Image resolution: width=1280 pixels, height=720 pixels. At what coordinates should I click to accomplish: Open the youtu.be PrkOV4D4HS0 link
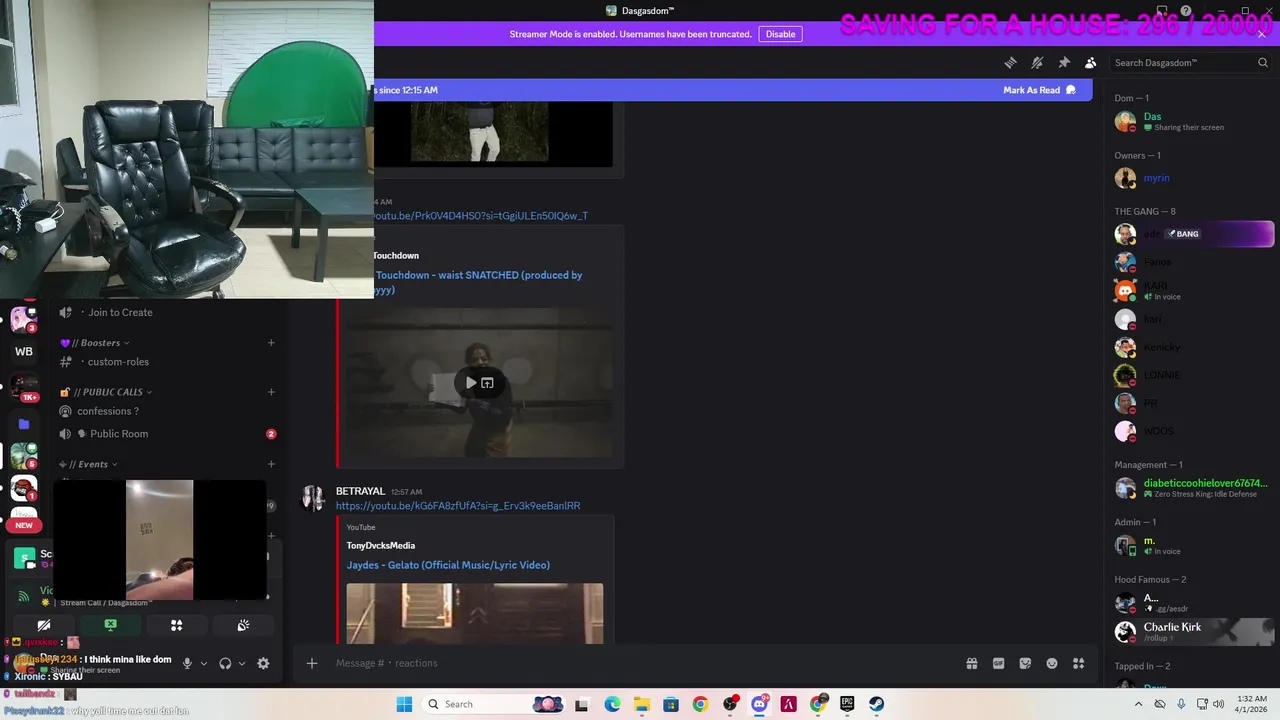(x=480, y=216)
